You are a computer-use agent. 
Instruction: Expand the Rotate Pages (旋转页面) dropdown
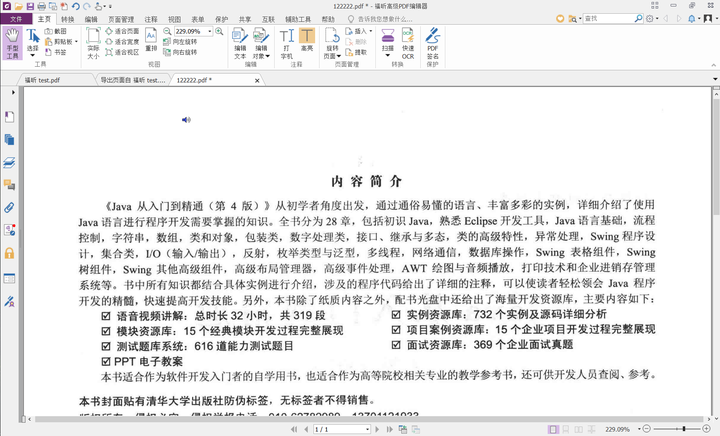click(339, 56)
